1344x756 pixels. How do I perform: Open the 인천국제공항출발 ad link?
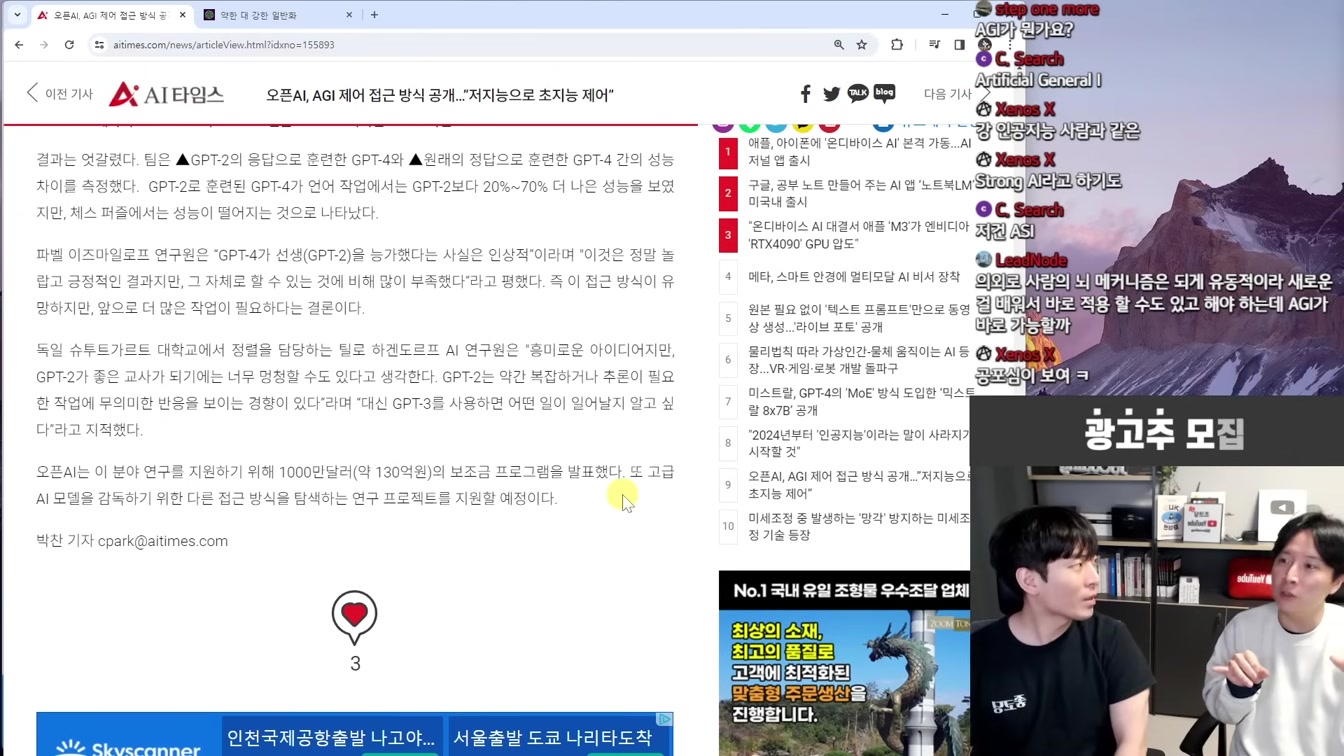click(x=331, y=738)
